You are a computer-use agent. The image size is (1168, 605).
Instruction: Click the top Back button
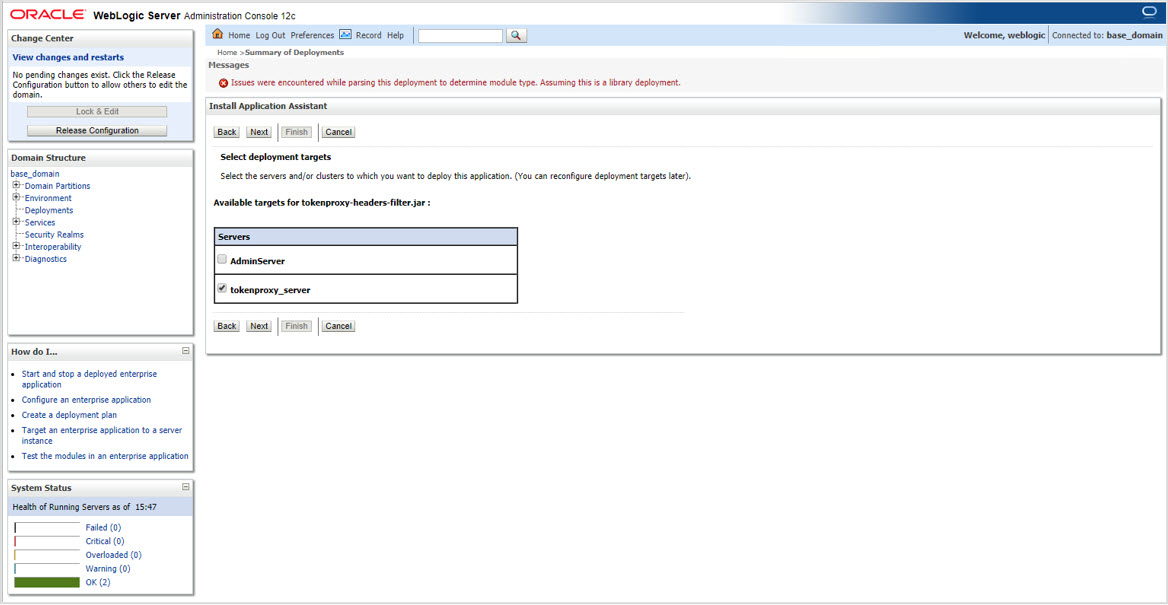click(x=226, y=132)
